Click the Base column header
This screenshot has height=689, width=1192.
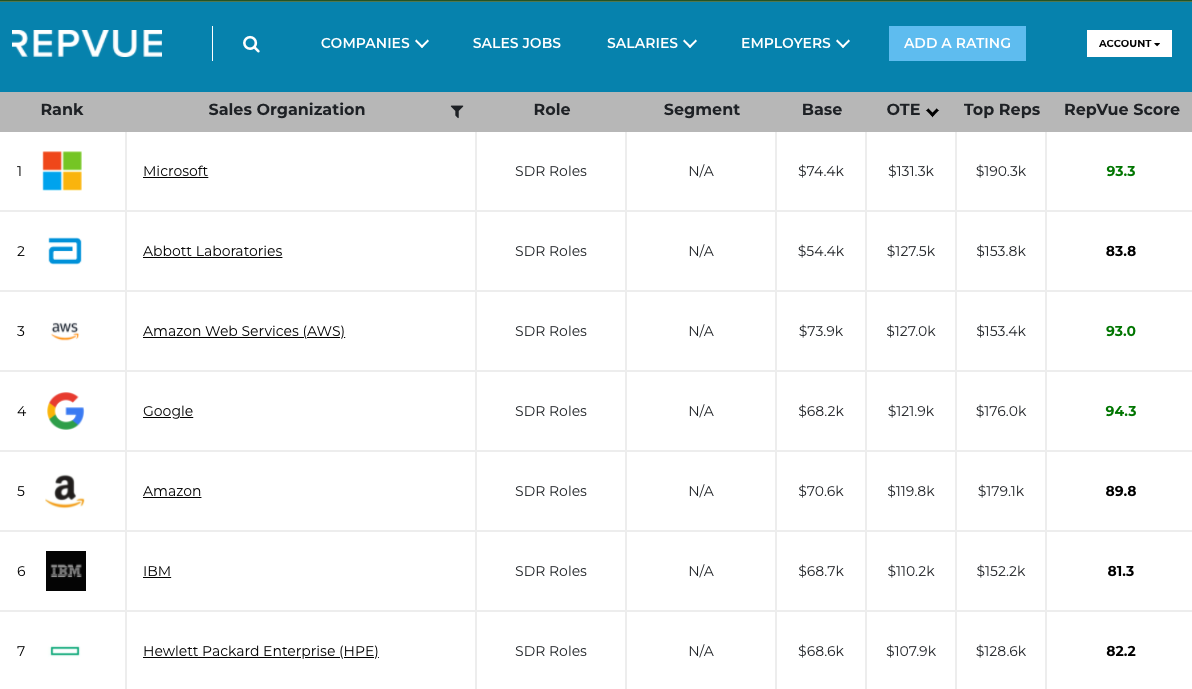(x=822, y=110)
